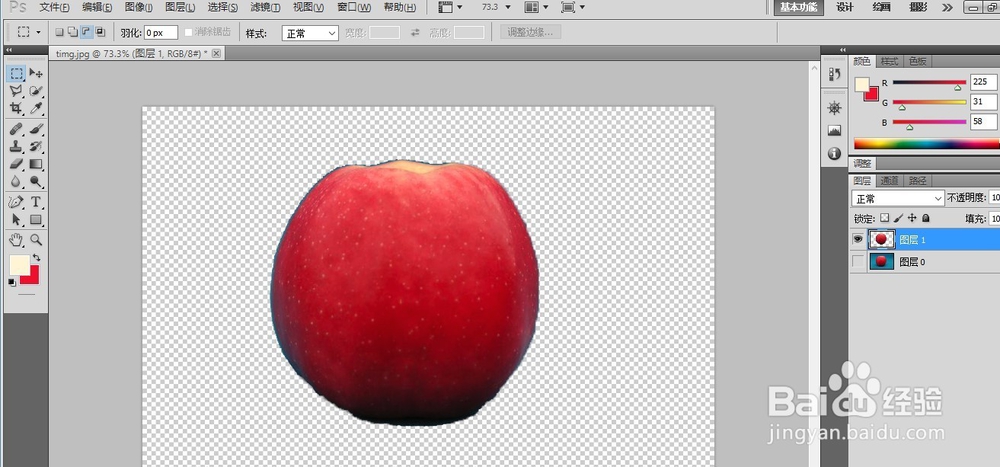Viewport: 1000px width, 467px height.
Task: Toggle lock all padlock icon
Action: [926, 218]
